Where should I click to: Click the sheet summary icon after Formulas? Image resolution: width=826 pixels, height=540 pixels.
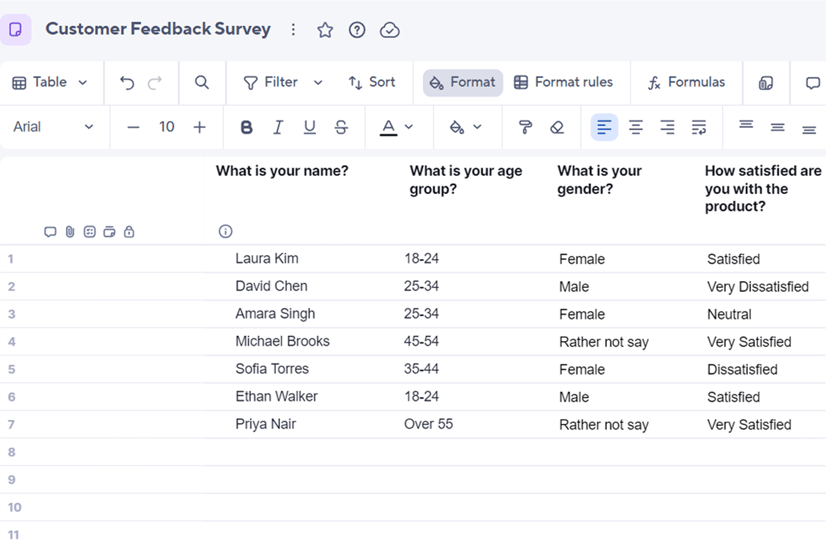[x=766, y=83]
